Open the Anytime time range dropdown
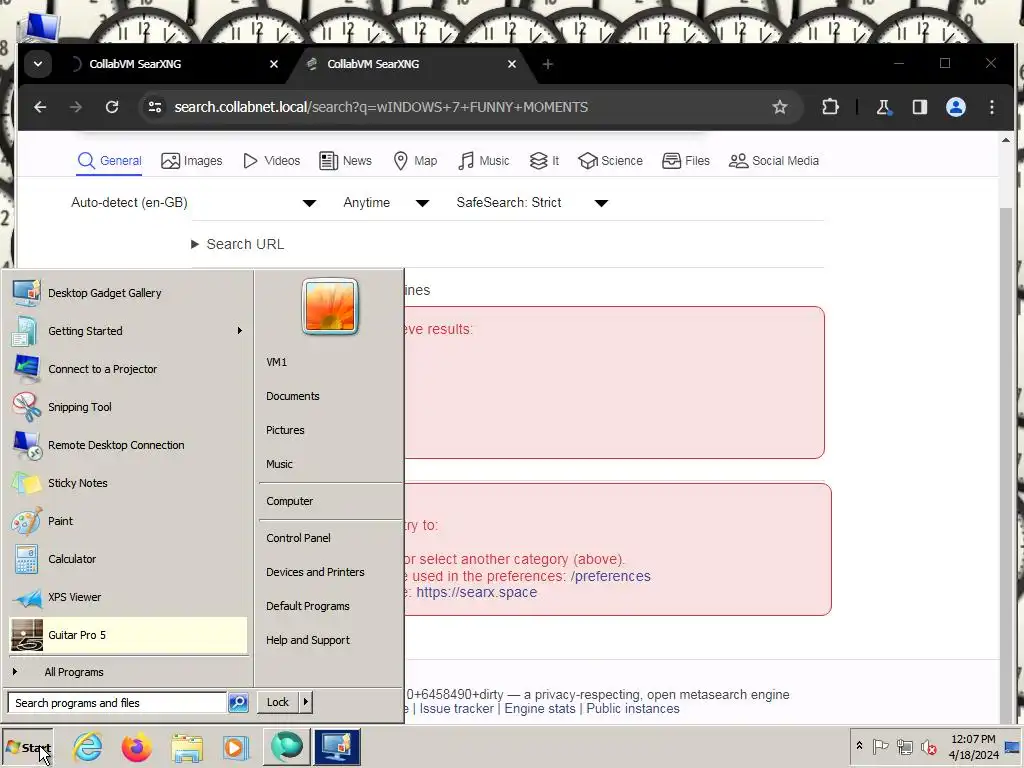The image size is (1024, 768). pos(386,202)
